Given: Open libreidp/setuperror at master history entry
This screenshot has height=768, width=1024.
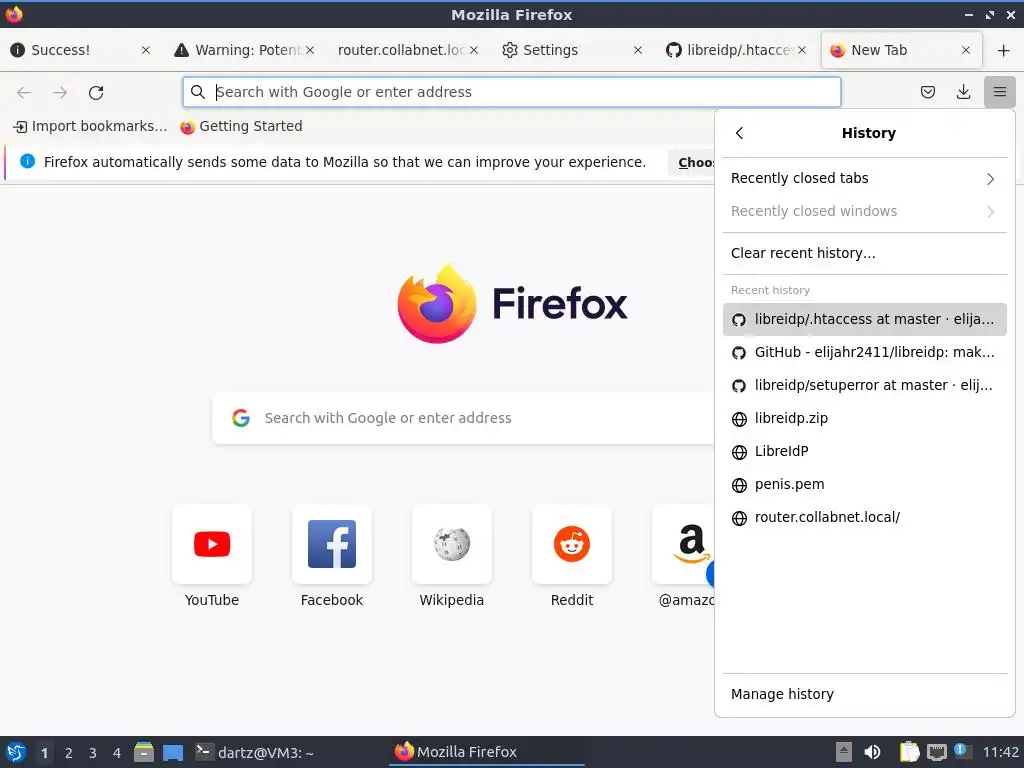Looking at the screenshot, I should (x=865, y=385).
